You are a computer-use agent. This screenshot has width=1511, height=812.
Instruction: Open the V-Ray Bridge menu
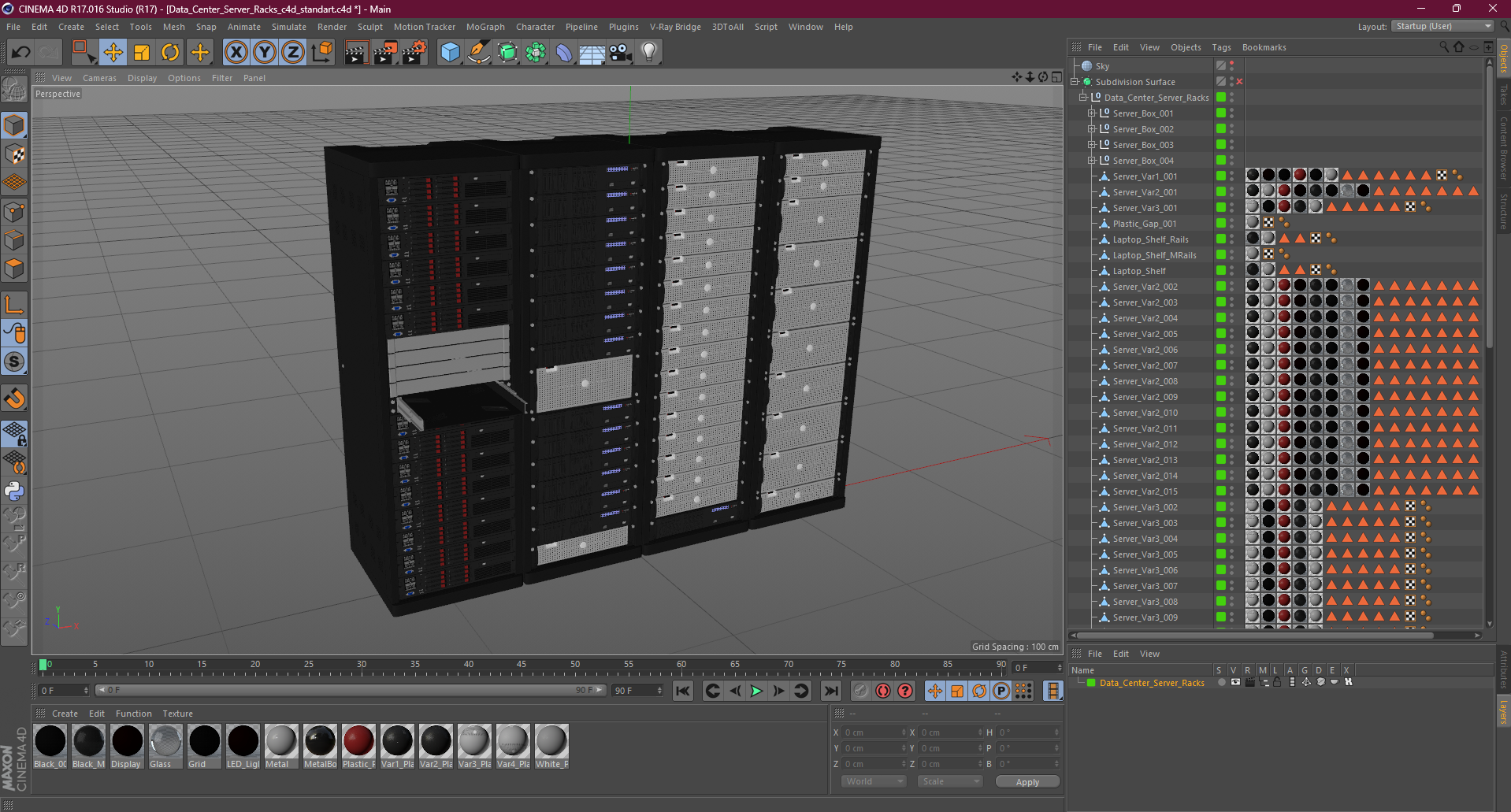pos(675,27)
